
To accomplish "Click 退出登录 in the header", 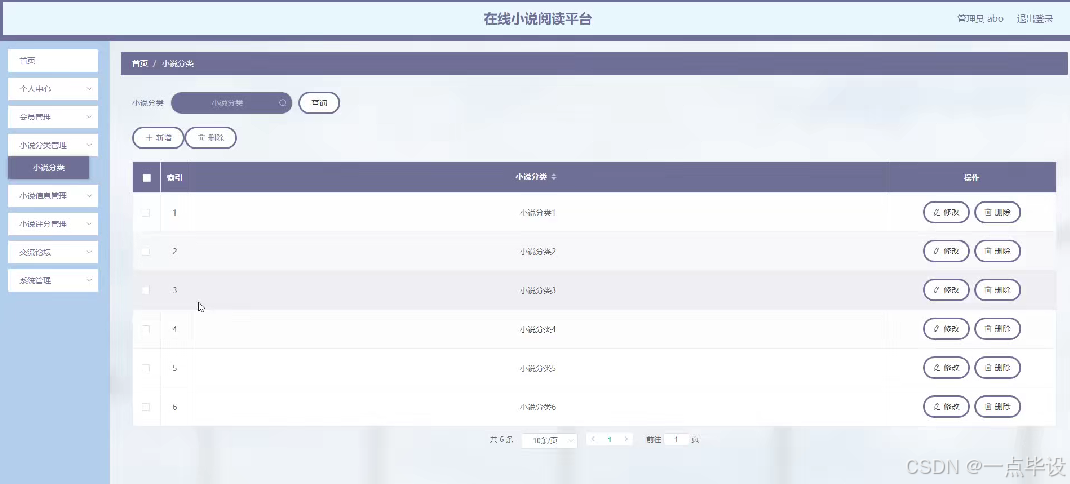I will pyautogui.click(x=1035, y=18).
